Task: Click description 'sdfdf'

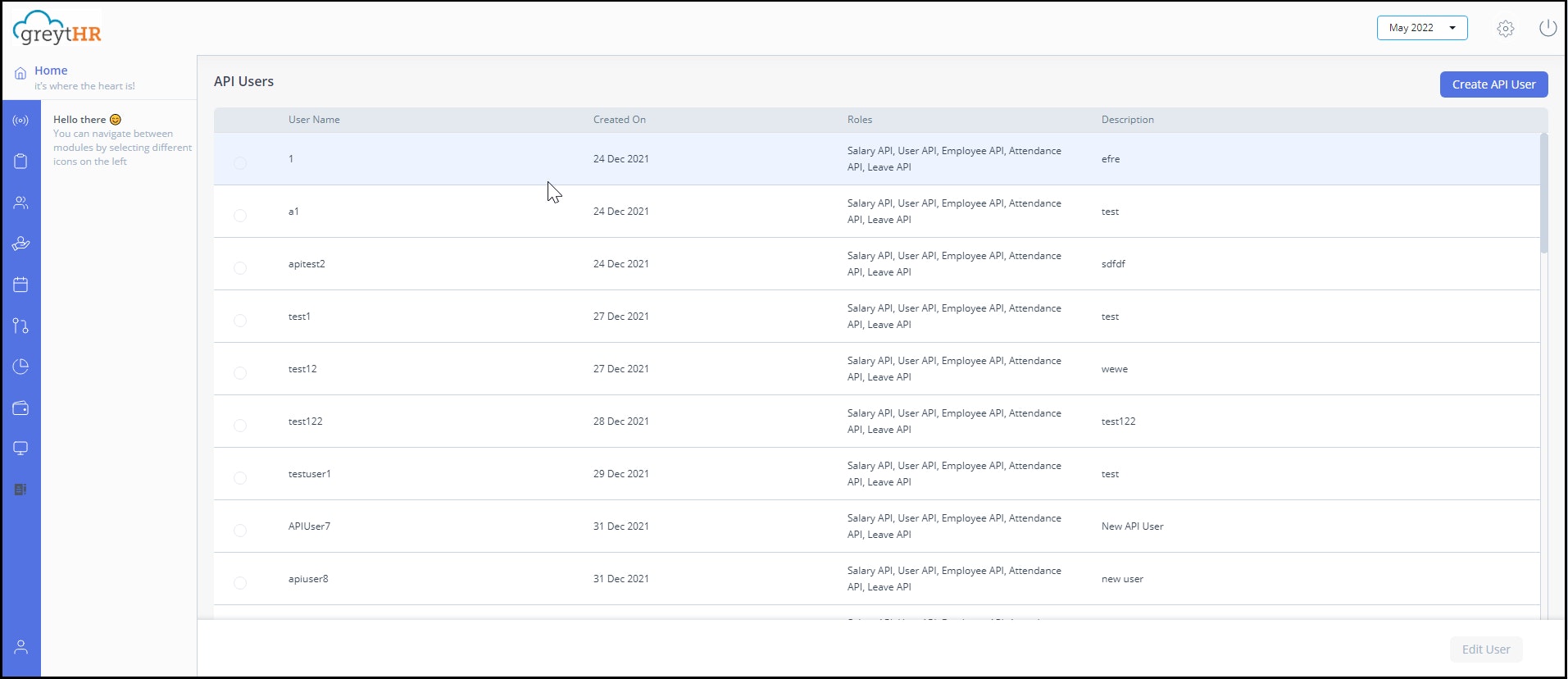Action: point(1113,264)
